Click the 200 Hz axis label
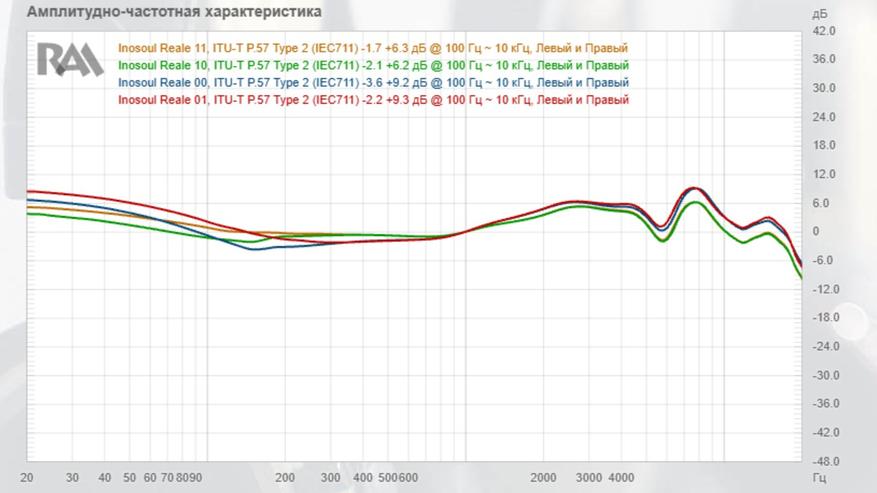877x493 pixels. pos(285,478)
